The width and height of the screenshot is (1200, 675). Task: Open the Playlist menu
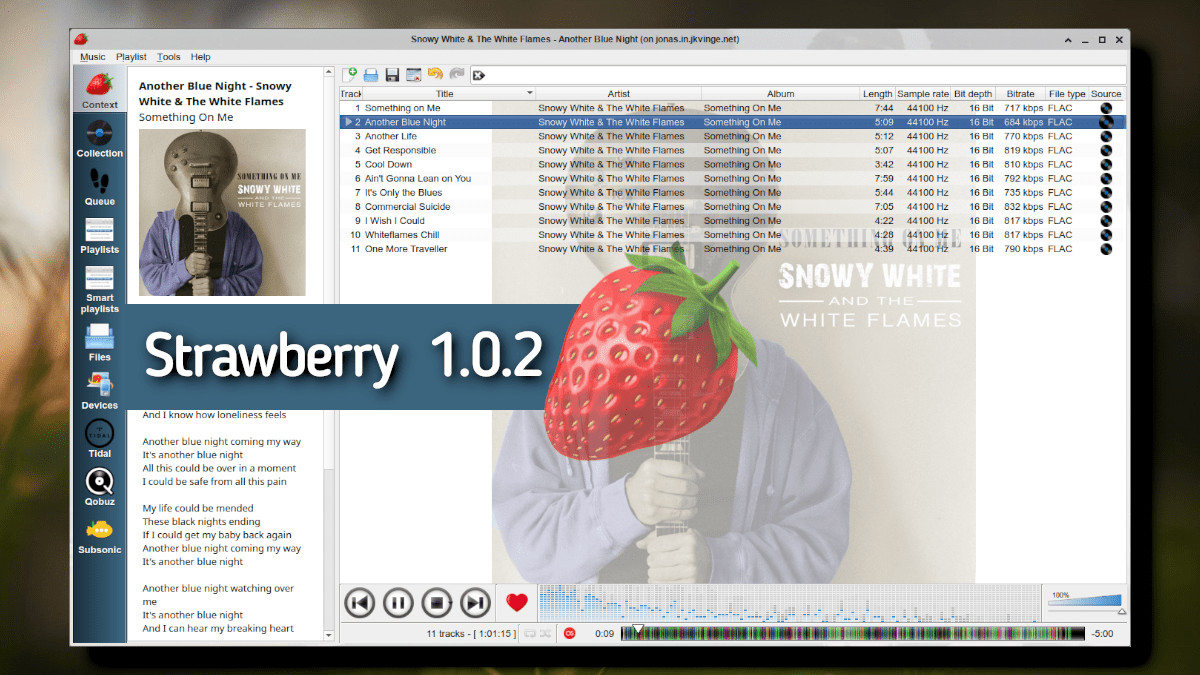[131, 57]
